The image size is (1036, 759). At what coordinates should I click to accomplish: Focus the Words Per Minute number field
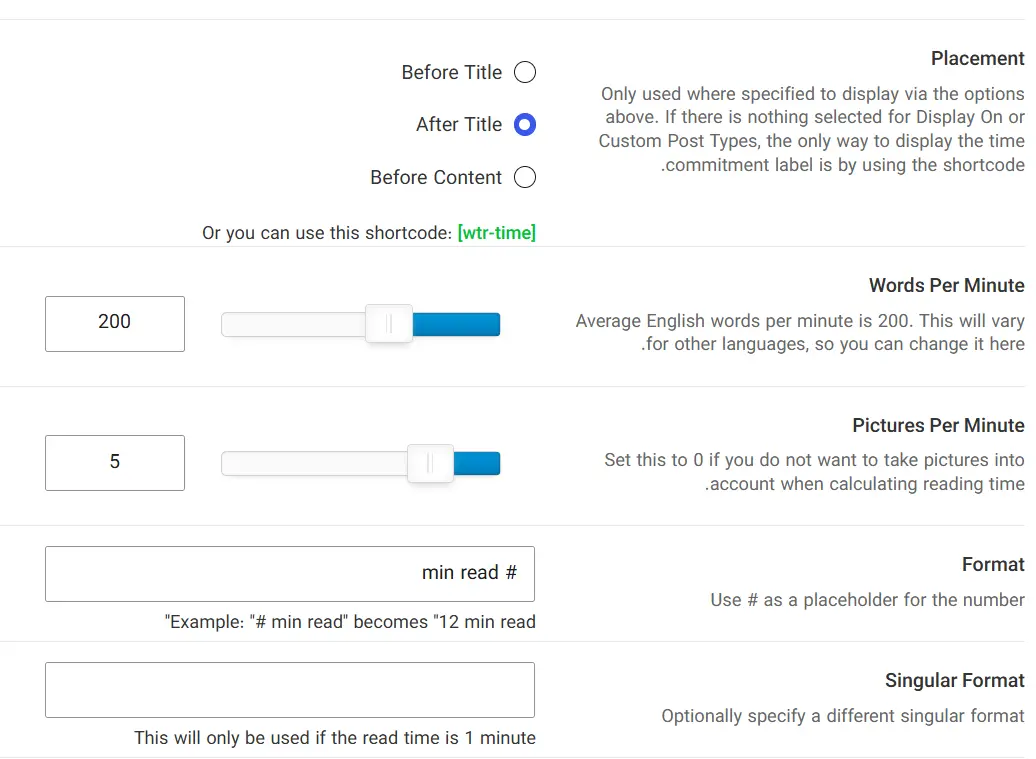[115, 324]
